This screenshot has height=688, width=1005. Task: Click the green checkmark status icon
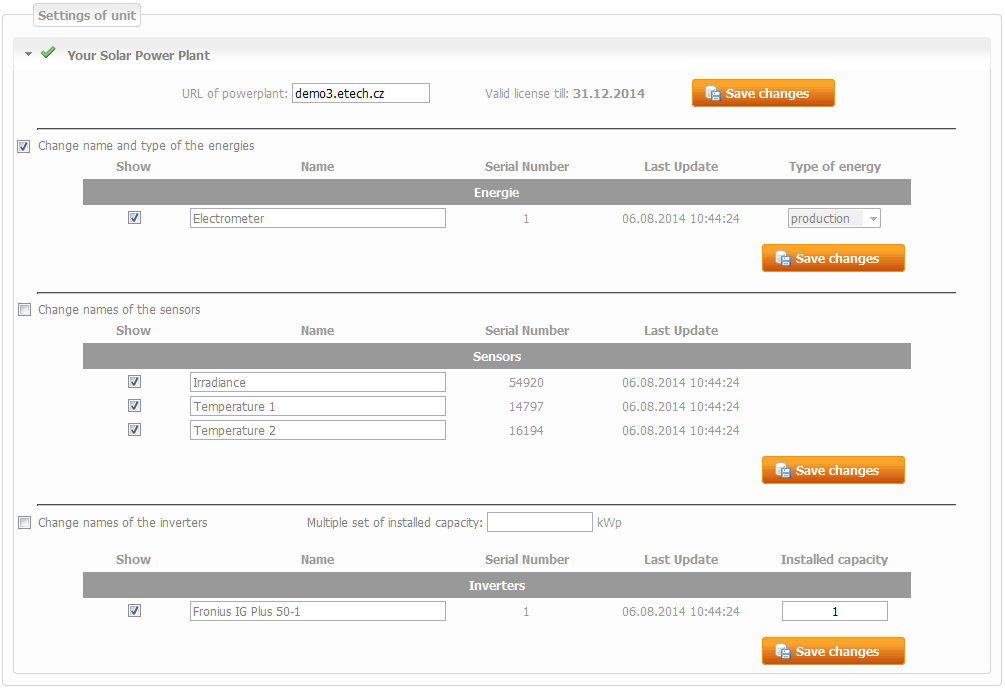[x=47, y=54]
